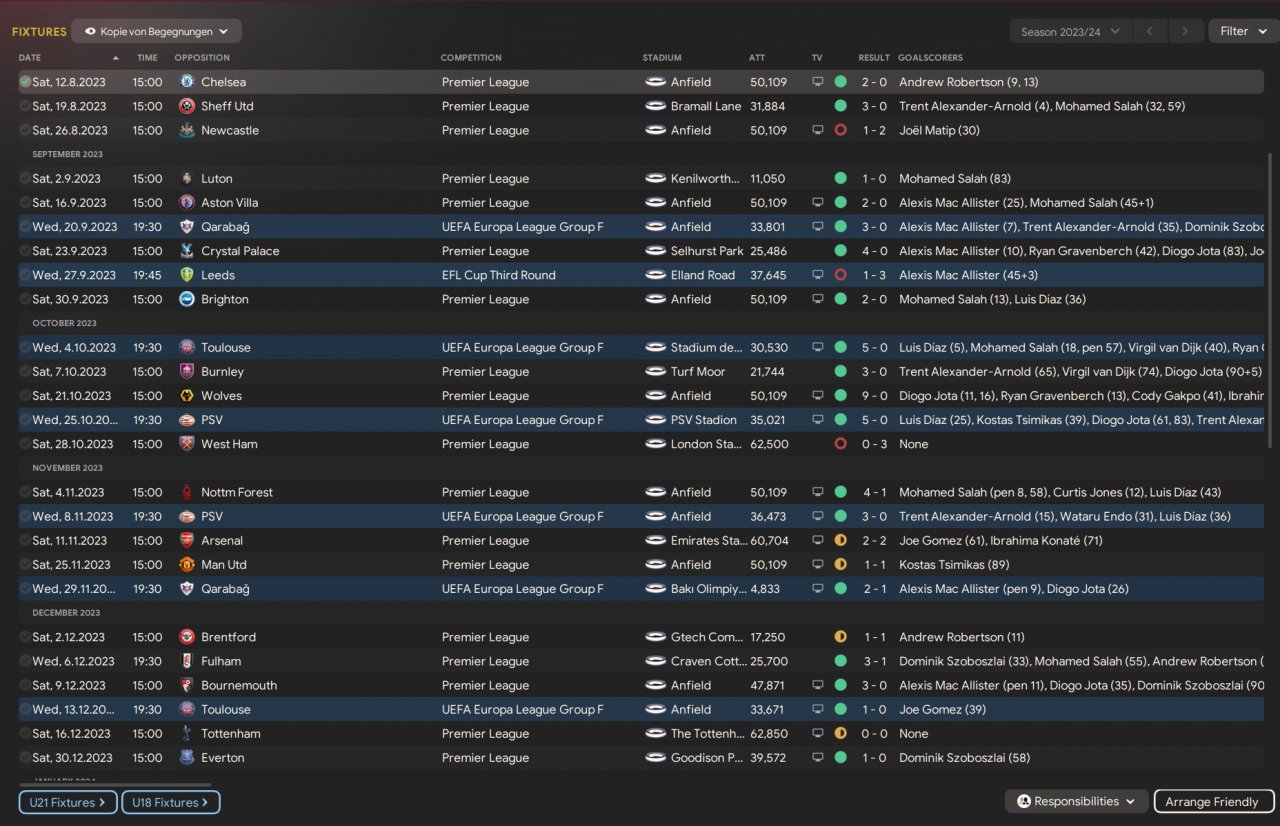Click the Sheff Utd club badge
This screenshot has width=1280, height=826.
187,106
